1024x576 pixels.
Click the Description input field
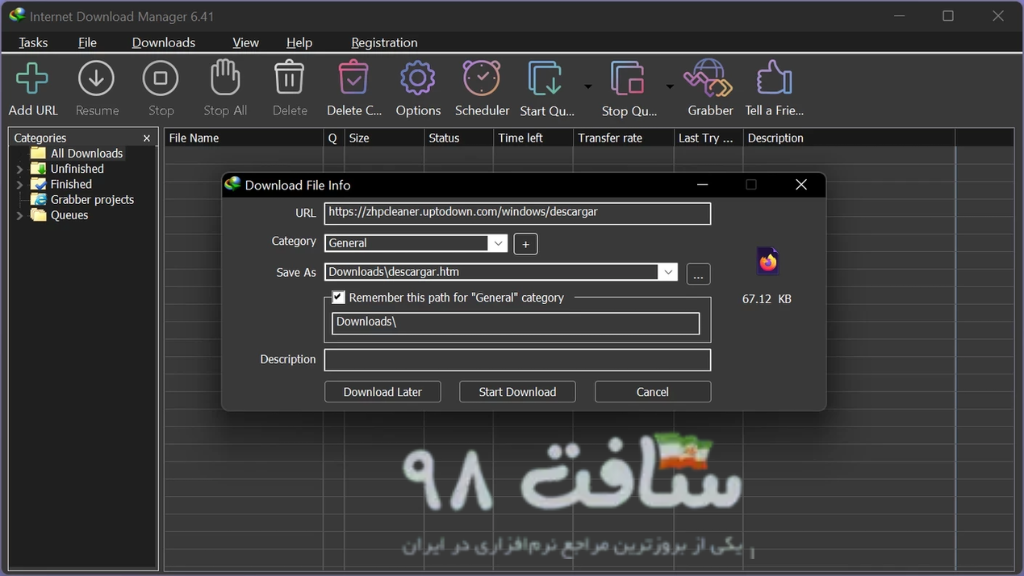tap(517, 360)
